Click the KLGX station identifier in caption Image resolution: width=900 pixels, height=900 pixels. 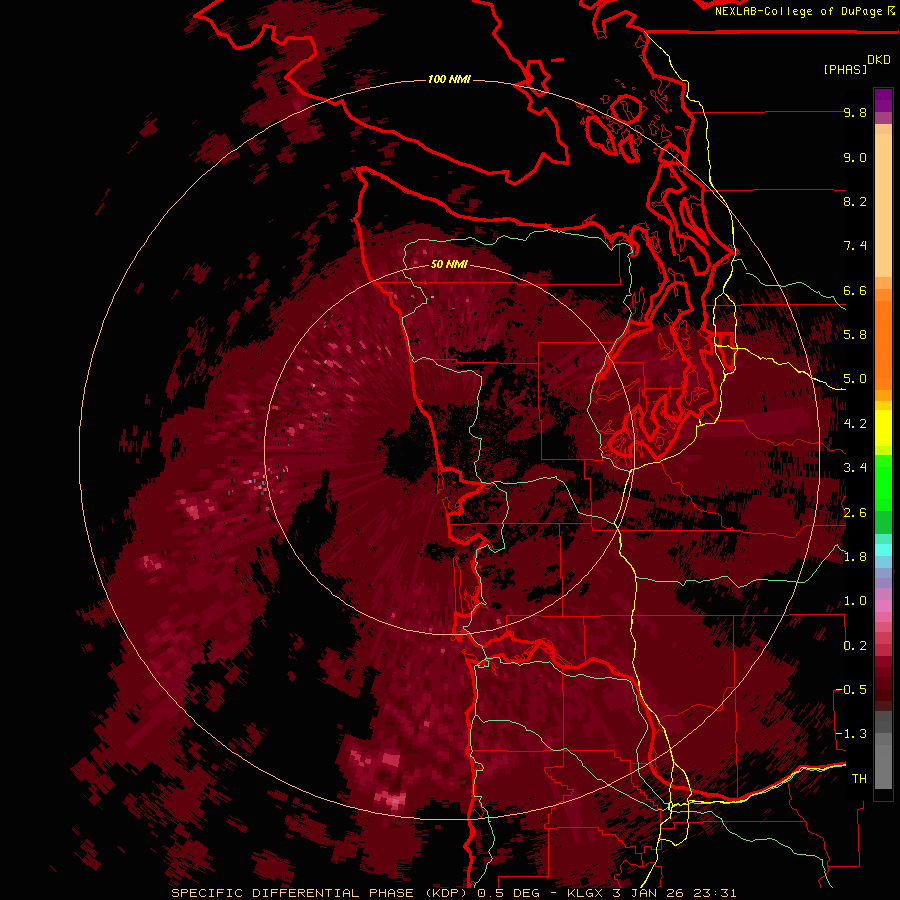tap(584, 893)
